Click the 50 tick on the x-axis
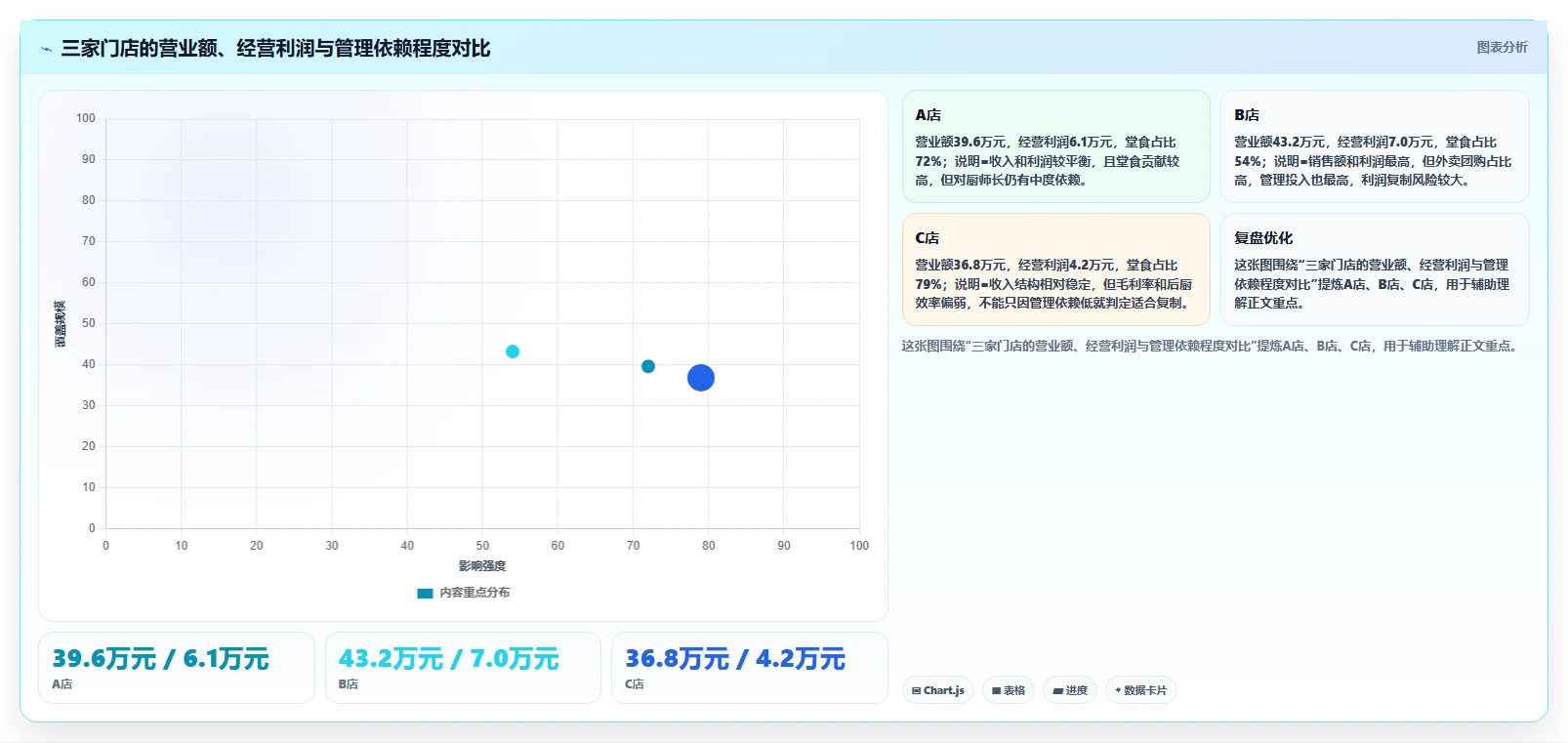 [482, 546]
